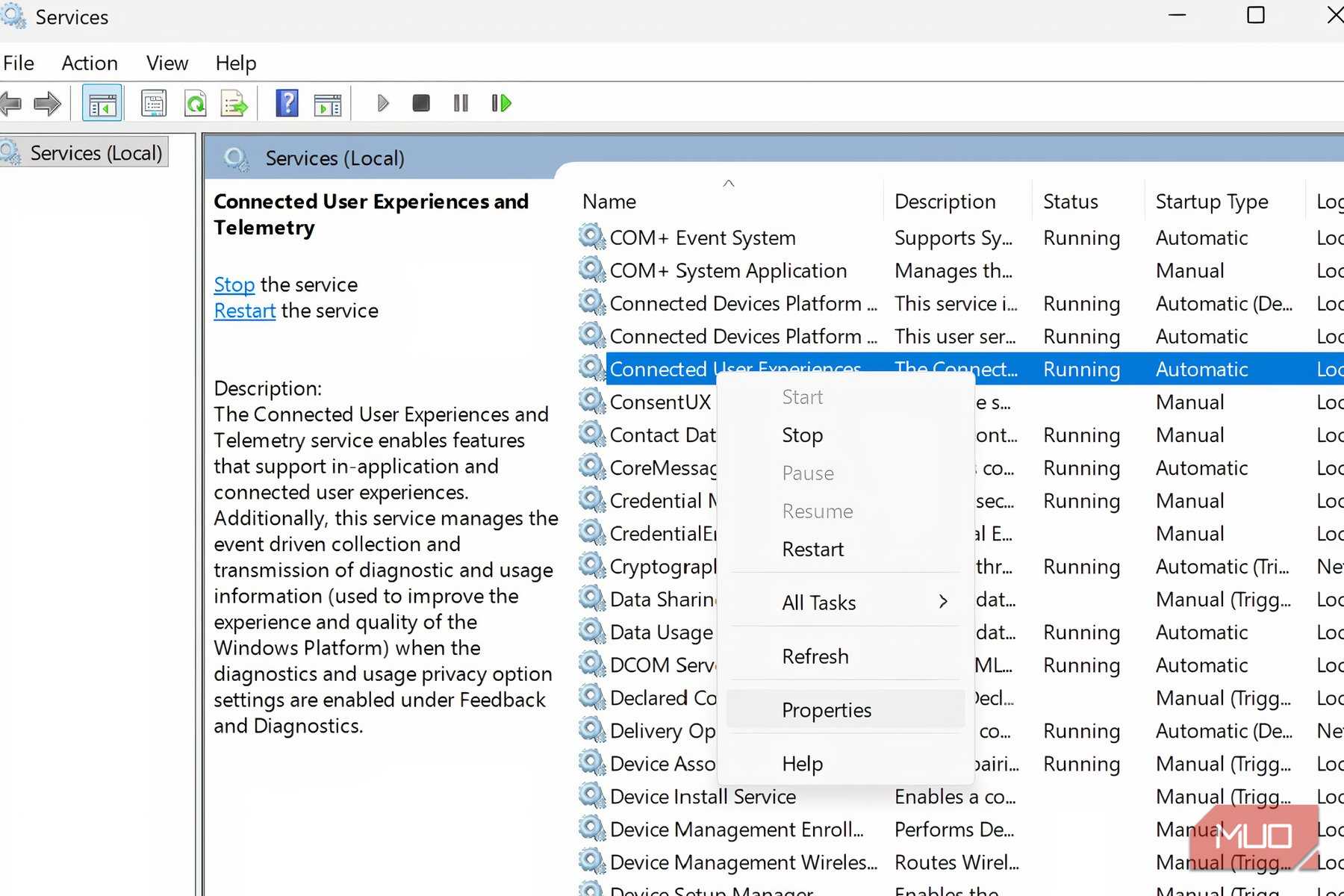Select Properties in the context menu

(x=845, y=709)
